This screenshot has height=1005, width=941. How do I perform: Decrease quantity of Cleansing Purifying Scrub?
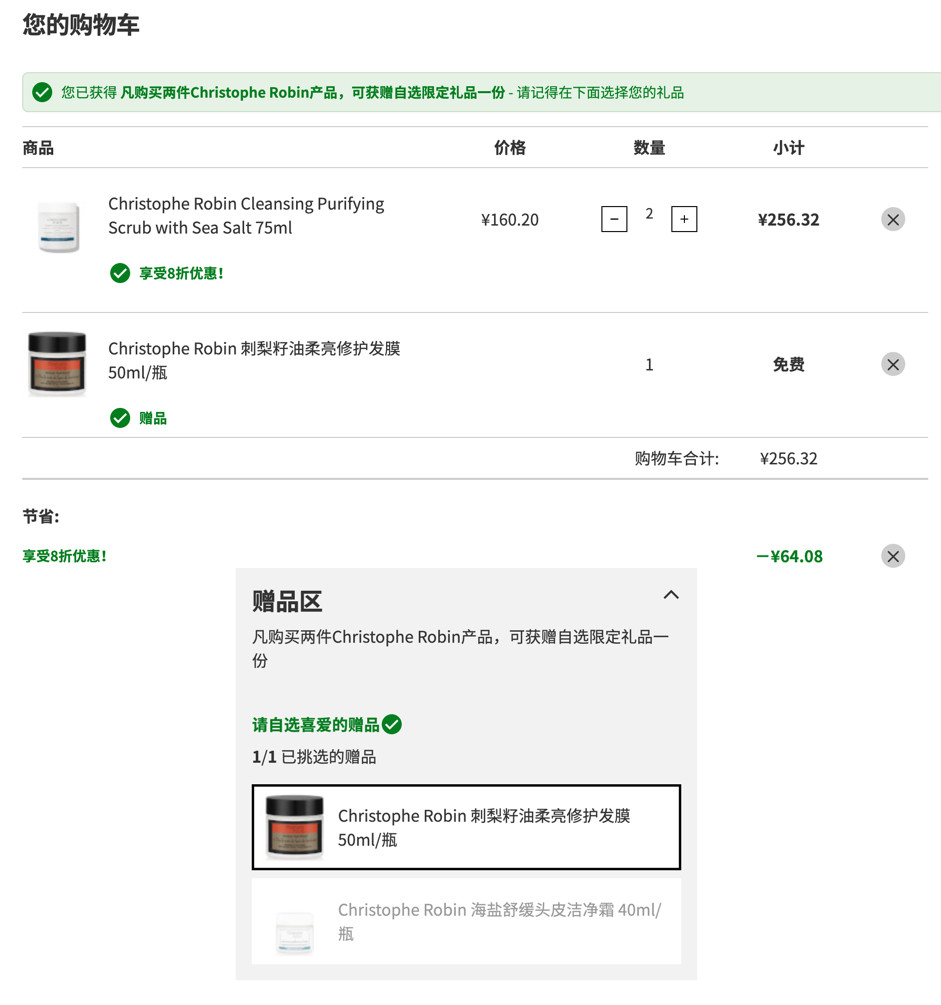click(613, 219)
